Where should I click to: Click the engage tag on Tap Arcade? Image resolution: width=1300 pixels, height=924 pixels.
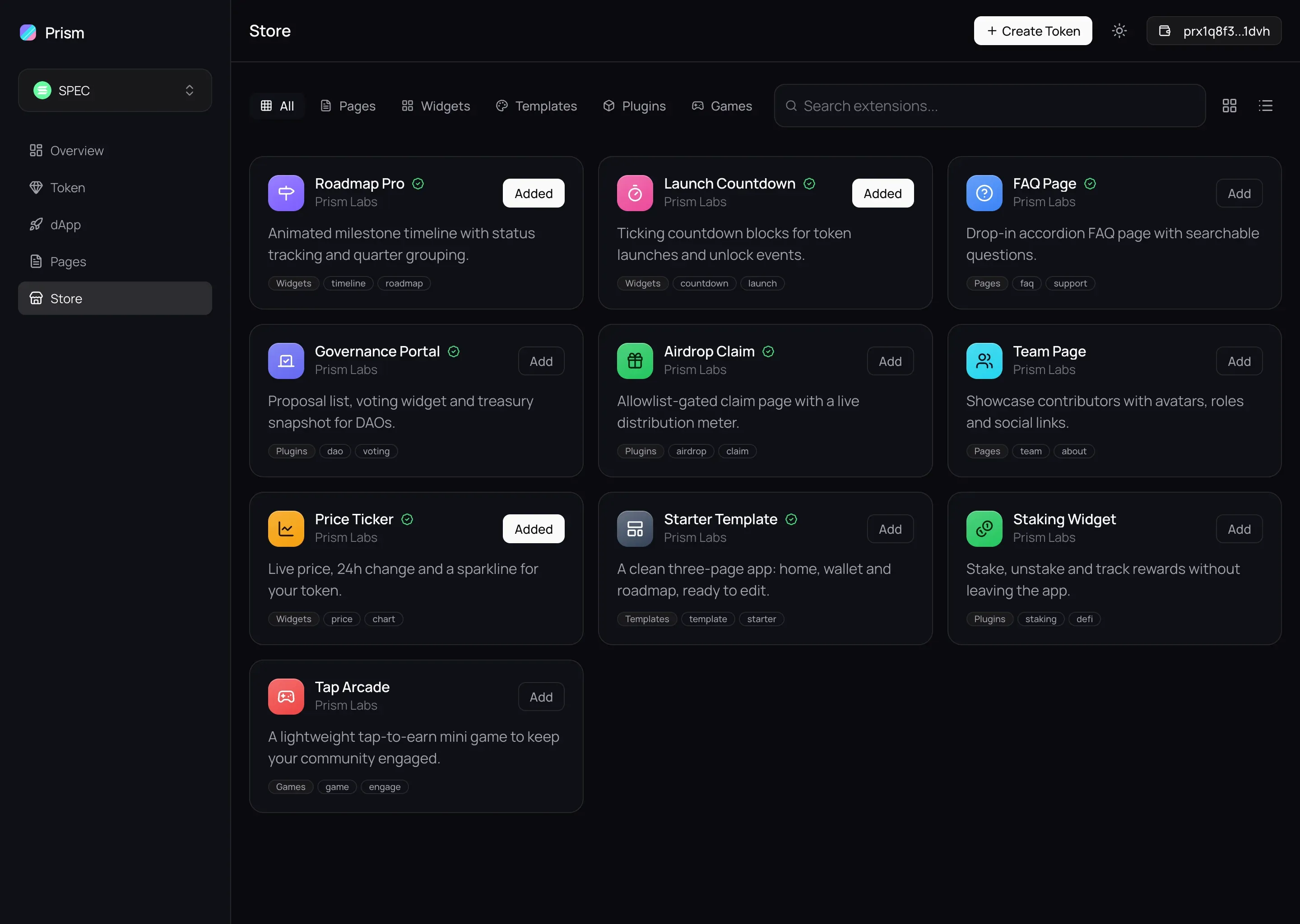coord(385,787)
